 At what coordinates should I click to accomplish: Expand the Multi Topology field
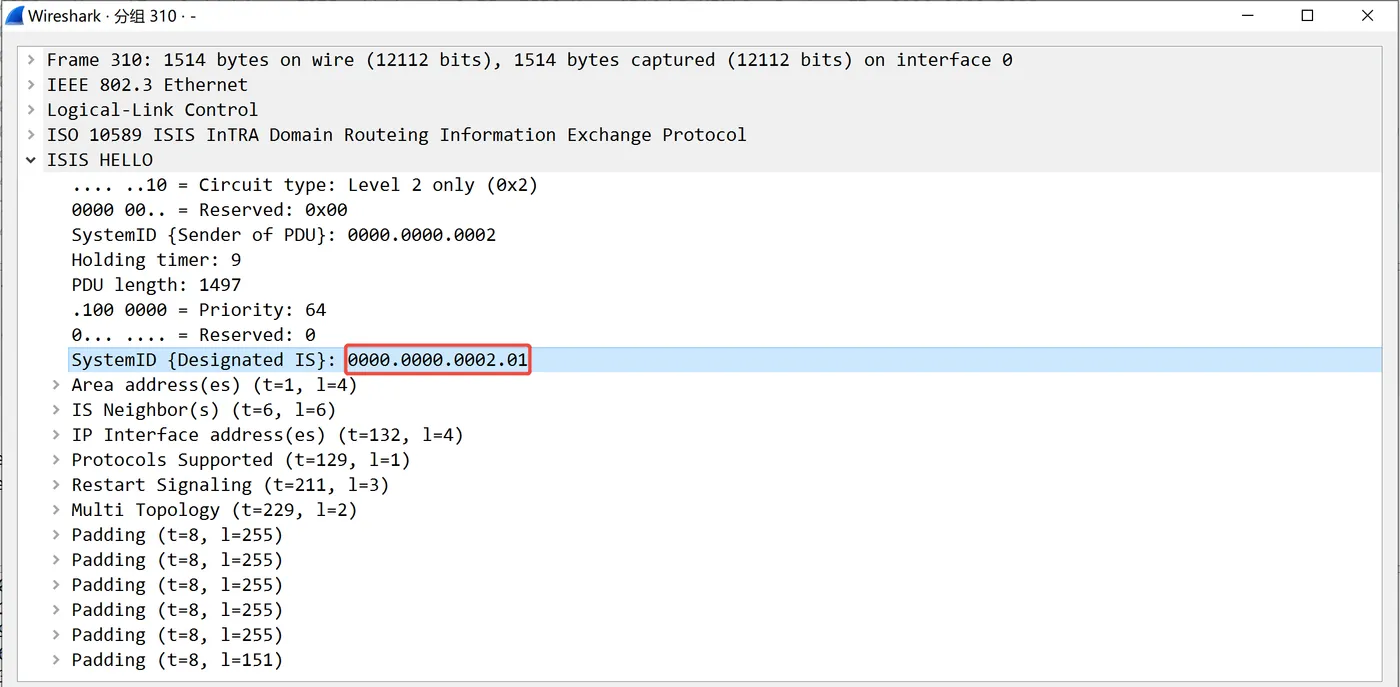click(57, 510)
